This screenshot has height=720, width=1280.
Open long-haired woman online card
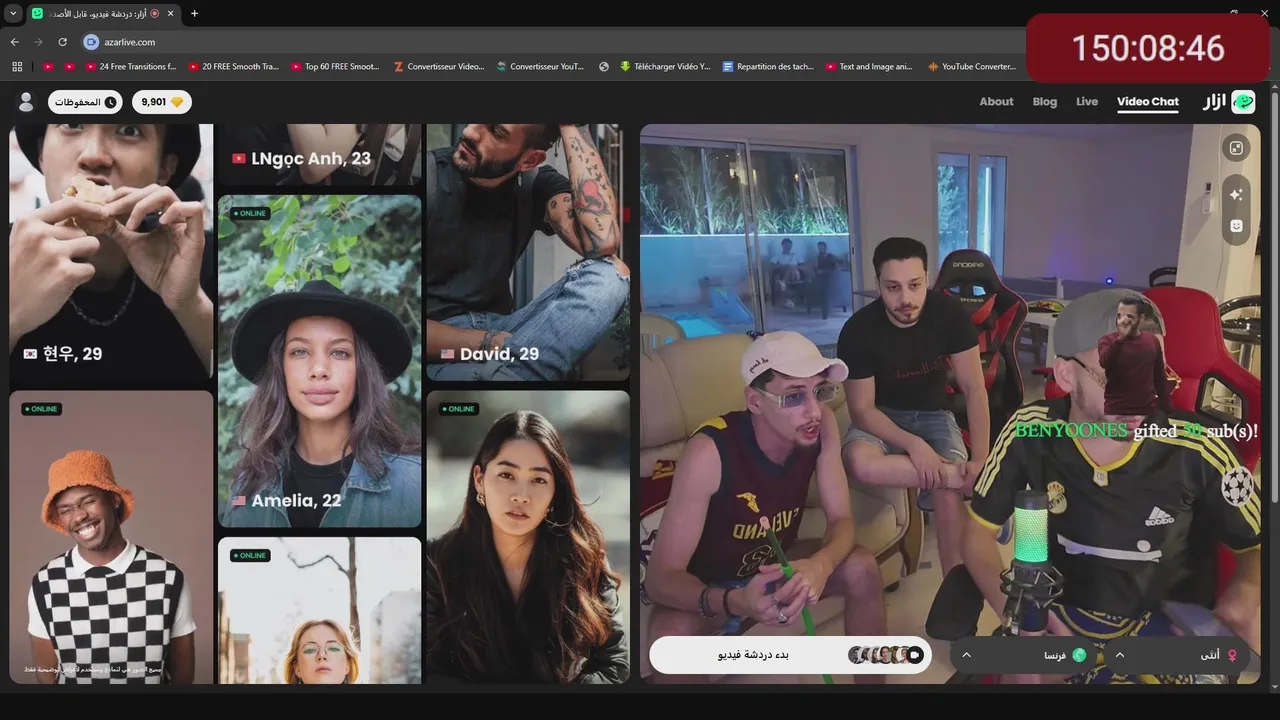[528, 537]
